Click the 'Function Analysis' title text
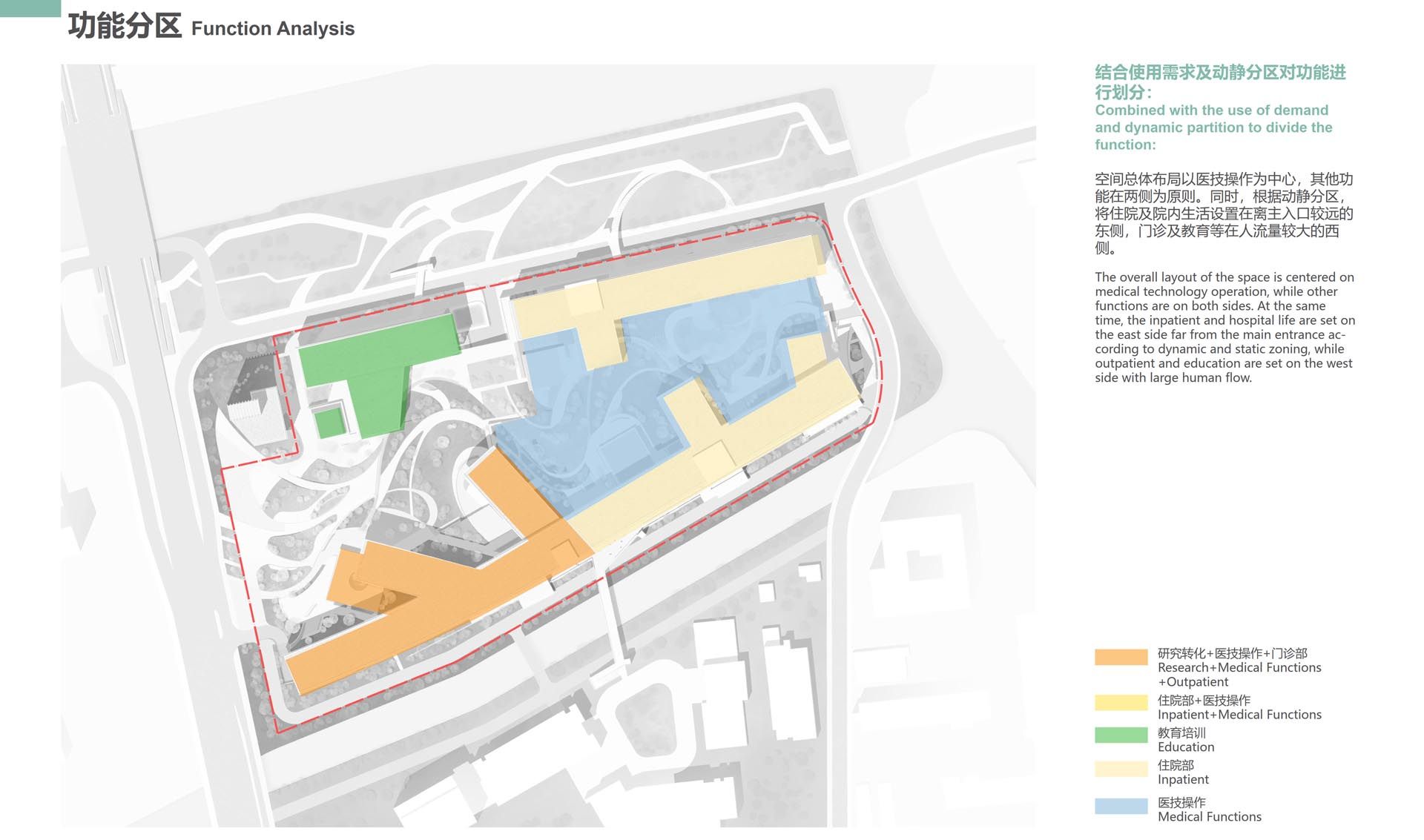This screenshot has width=1424, height=840. tap(273, 29)
